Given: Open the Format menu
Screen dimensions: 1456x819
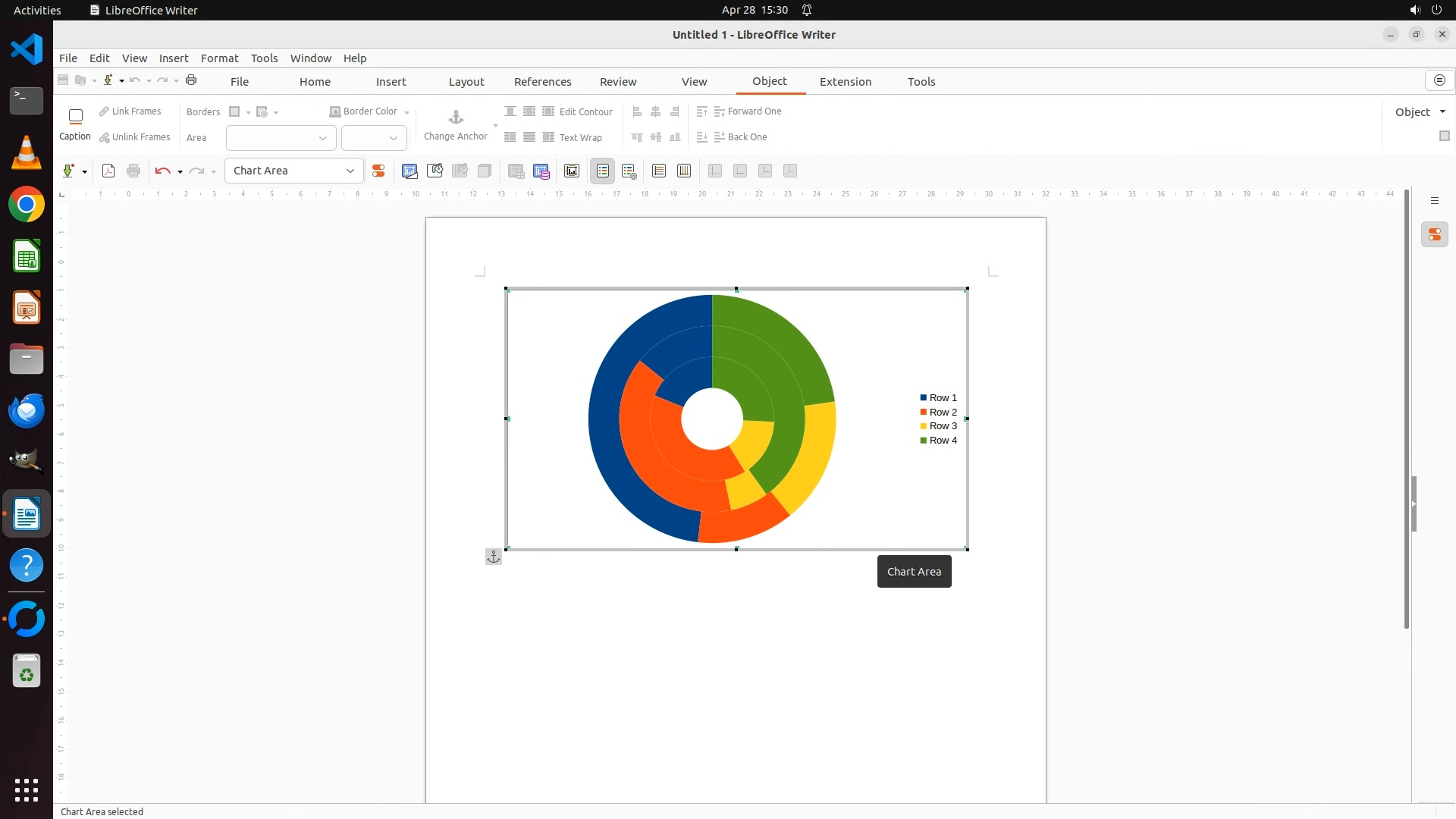Looking at the screenshot, I should (219, 58).
